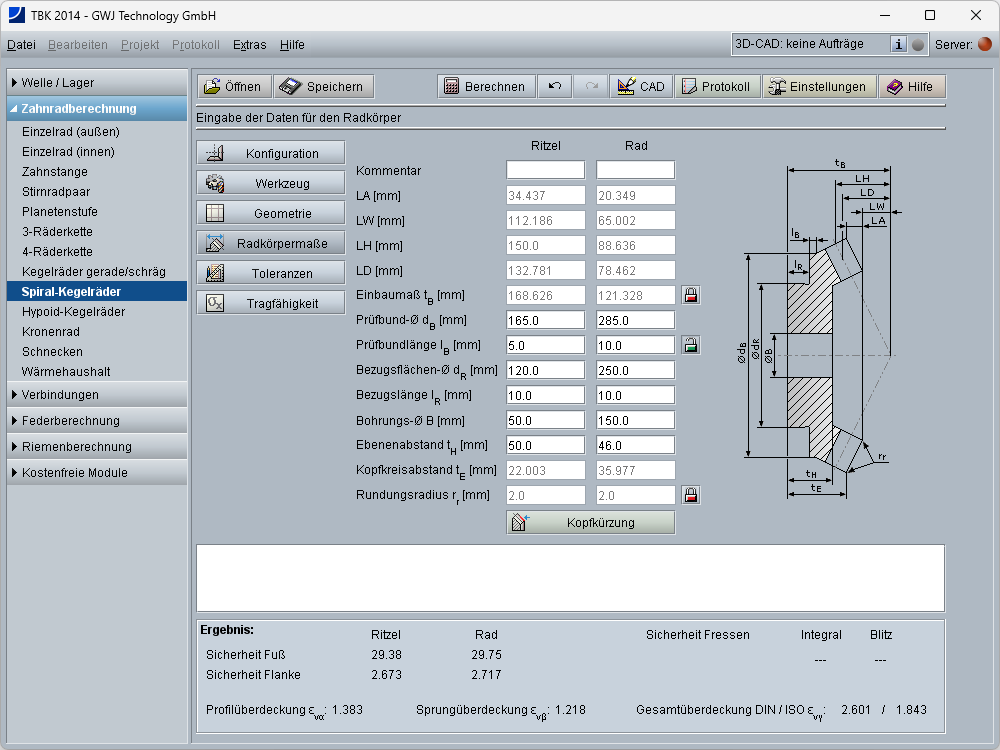This screenshot has width=1000, height=750.
Task: Expand the Federberechnung section
Action: click(x=97, y=421)
